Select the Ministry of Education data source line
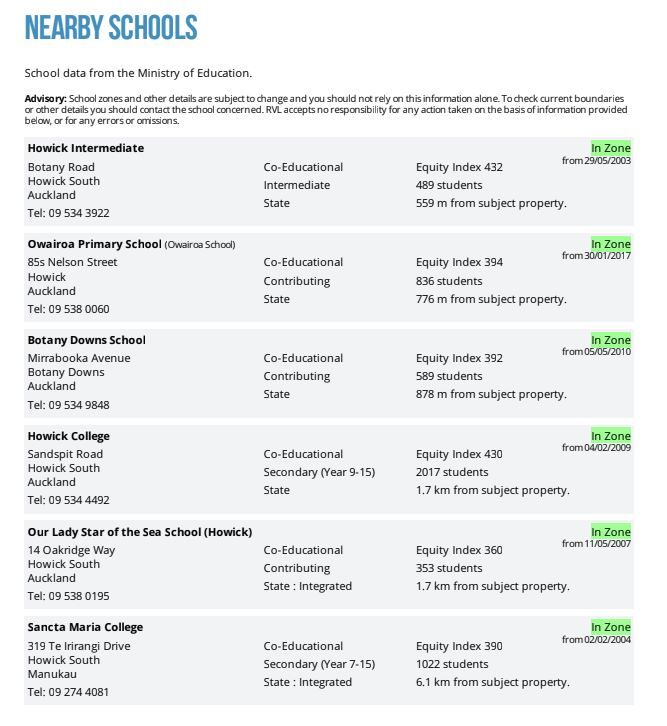 [x=138, y=73]
